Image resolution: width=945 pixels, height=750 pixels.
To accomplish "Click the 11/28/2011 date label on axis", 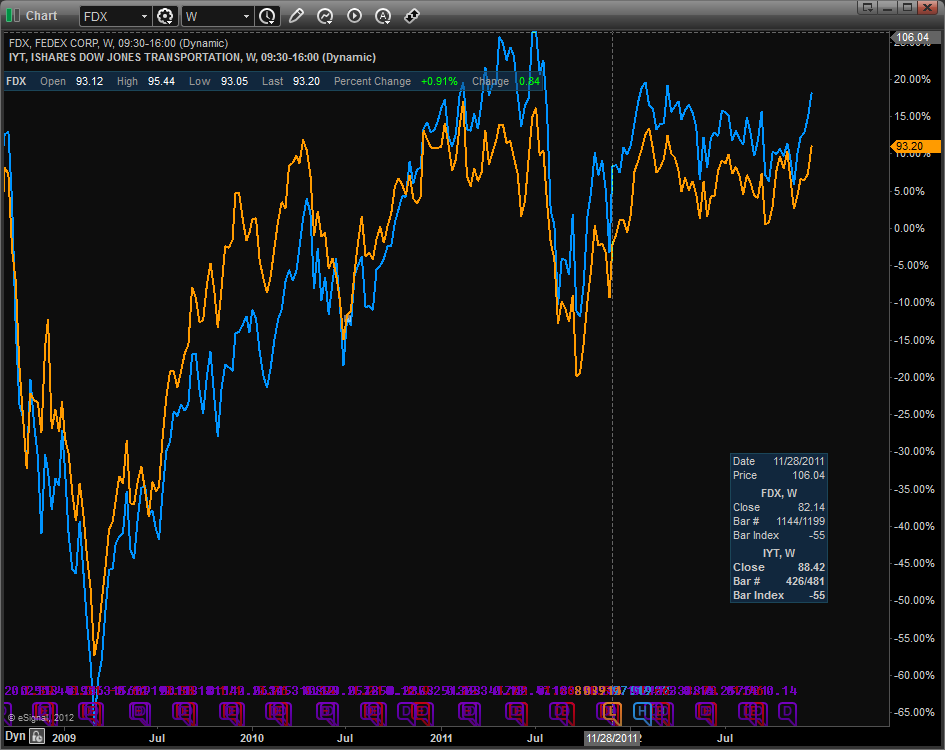I will pyautogui.click(x=611, y=738).
